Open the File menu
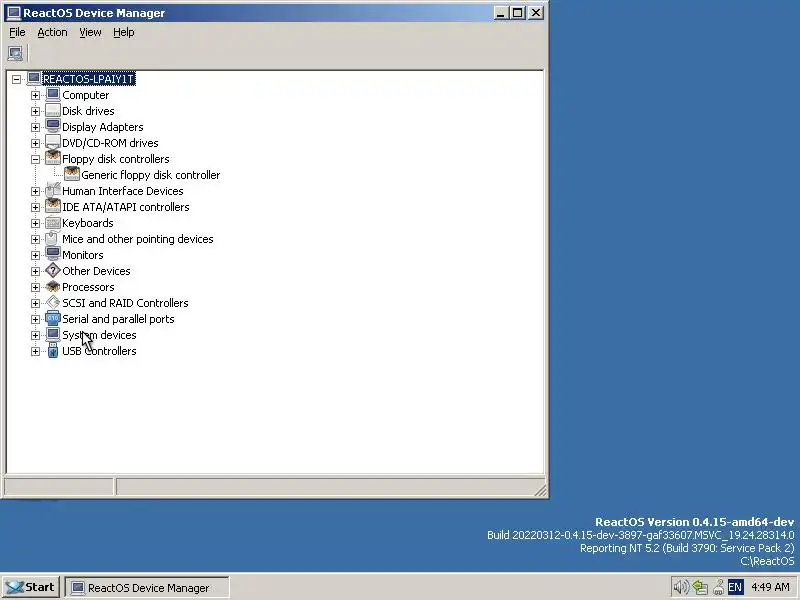Screen dimensions: 800x600 pyautogui.click(x=17, y=32)
